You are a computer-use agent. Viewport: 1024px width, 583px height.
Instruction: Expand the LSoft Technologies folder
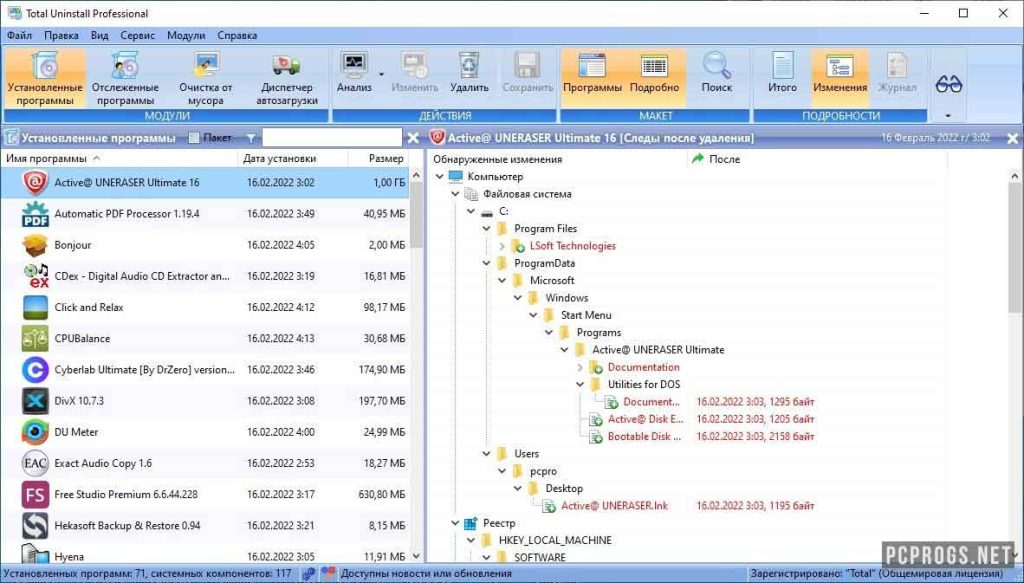(502, 246)
